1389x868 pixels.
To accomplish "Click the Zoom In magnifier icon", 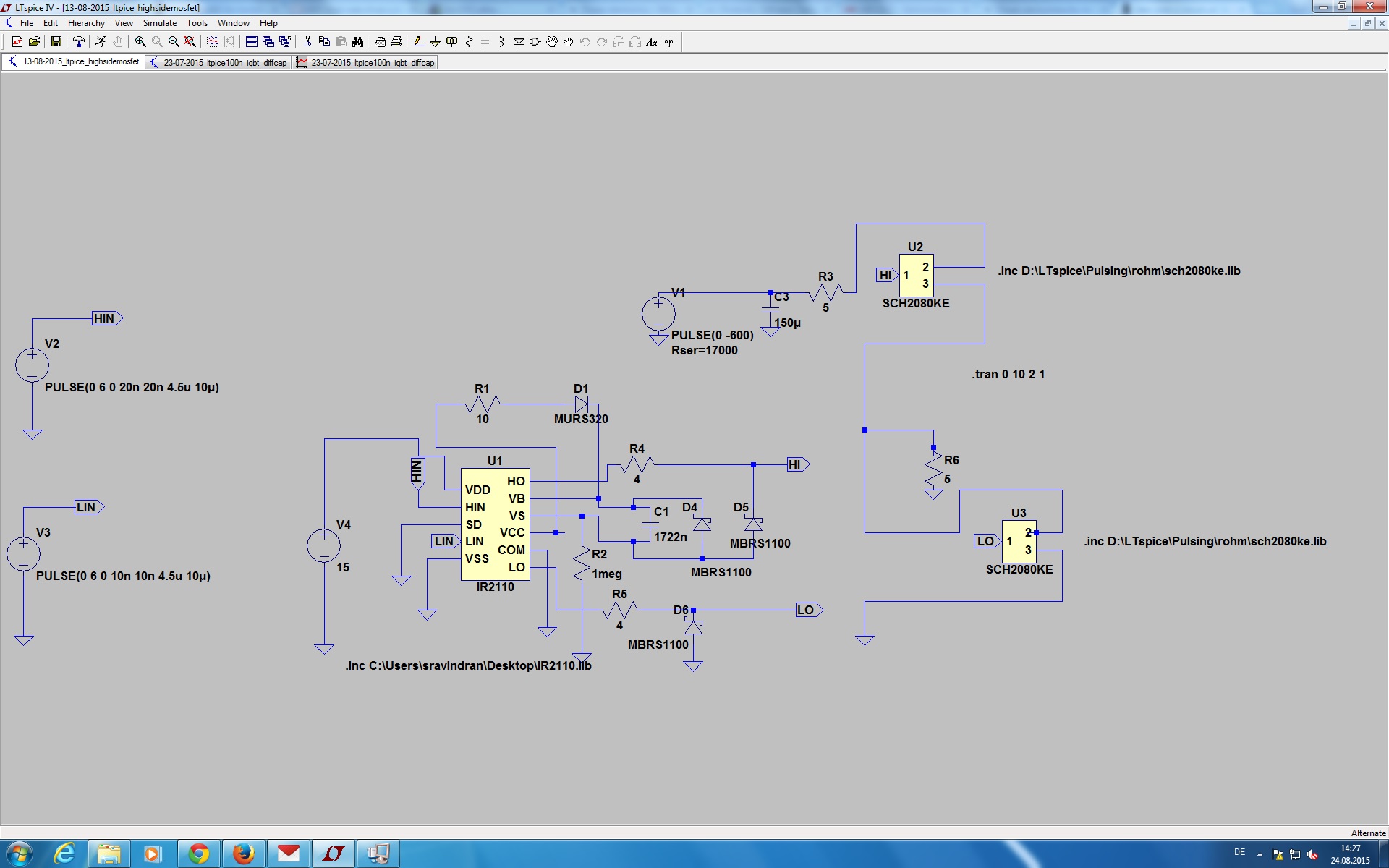I will 140,42.
